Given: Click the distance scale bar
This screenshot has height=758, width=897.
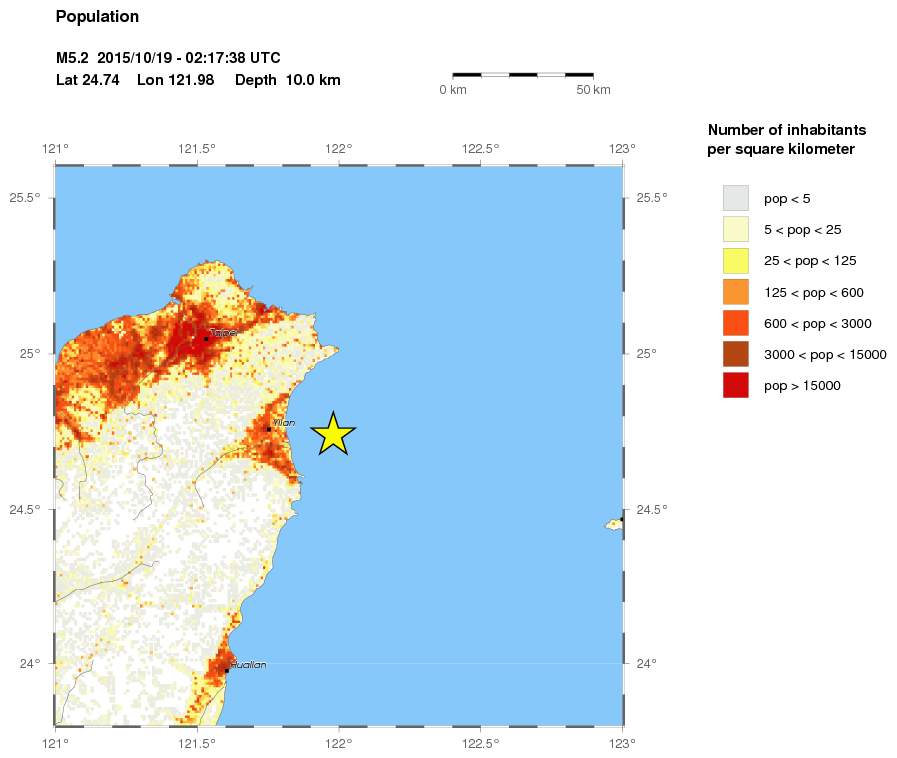Looking at the screenshot, I should [522, 74].
